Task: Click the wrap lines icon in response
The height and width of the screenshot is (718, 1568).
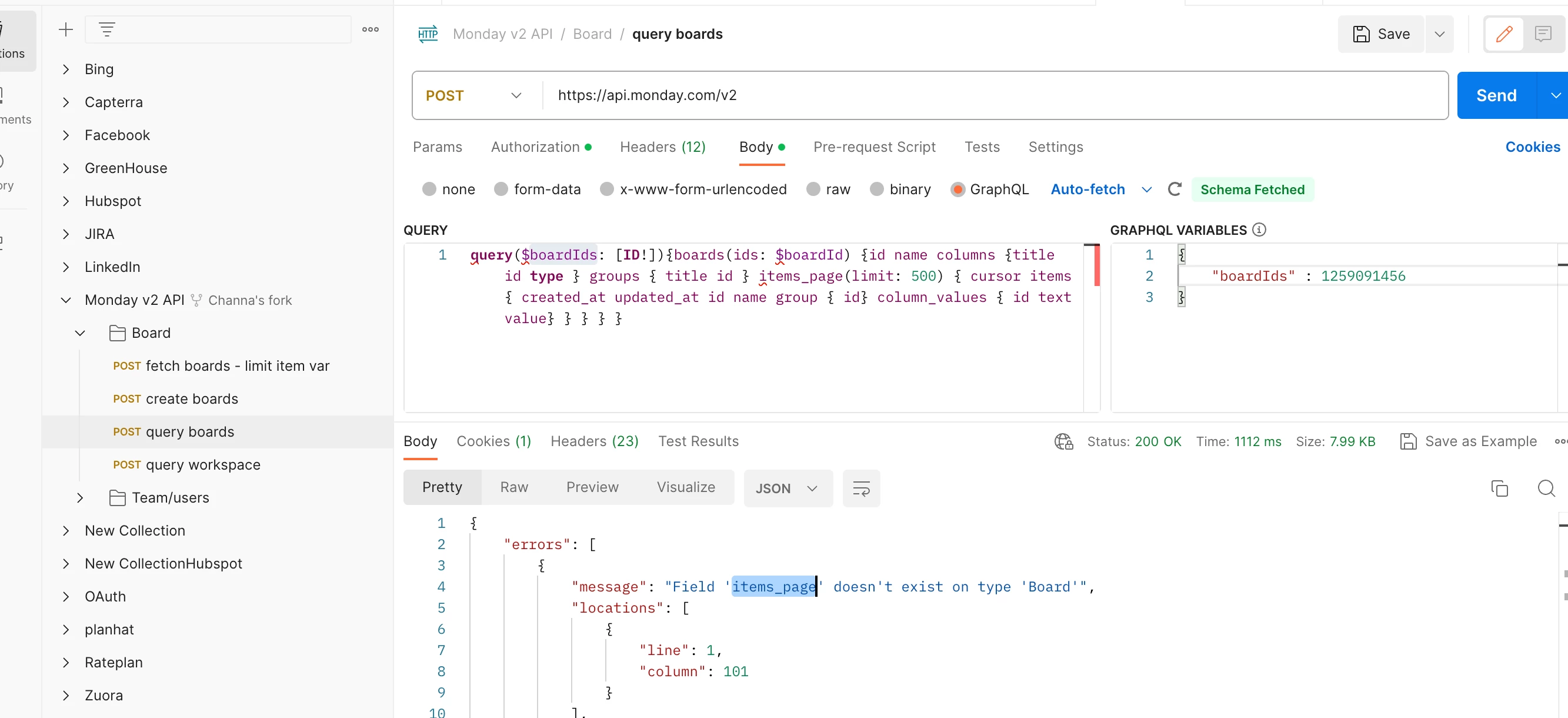Action: pyautogui.click(x=860, y=488)
